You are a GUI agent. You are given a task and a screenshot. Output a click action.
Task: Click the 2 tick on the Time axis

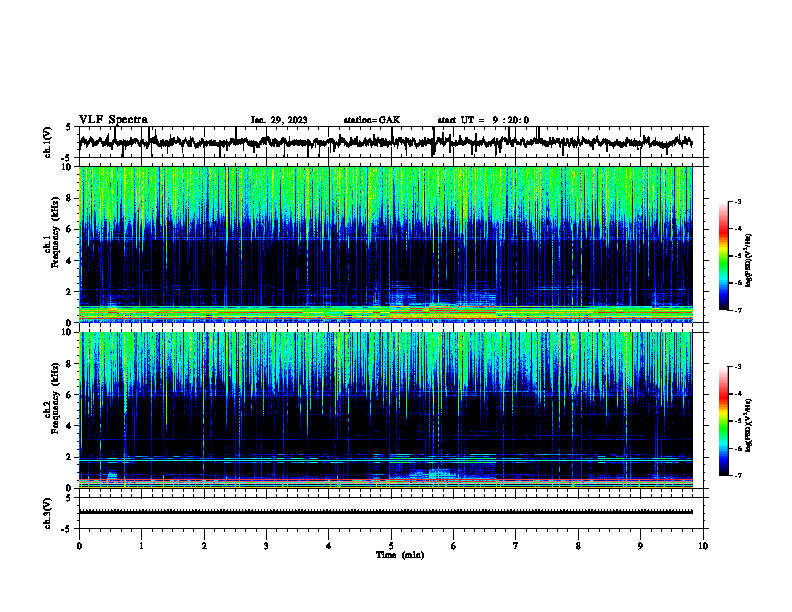[204, 546]
